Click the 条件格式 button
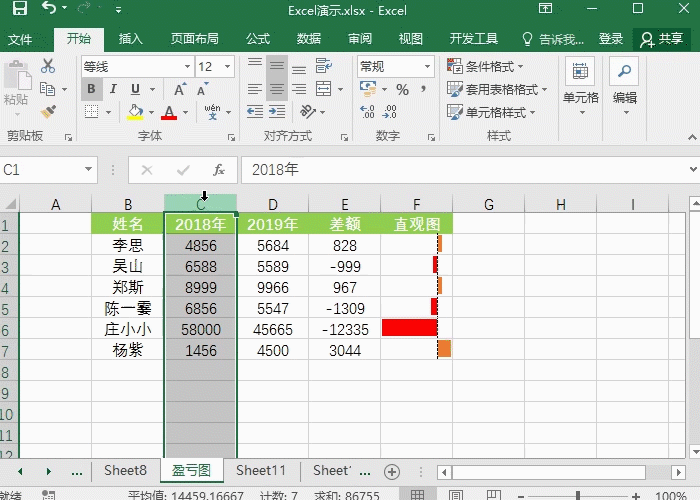The image size is (700, 500). coord(495,66)
